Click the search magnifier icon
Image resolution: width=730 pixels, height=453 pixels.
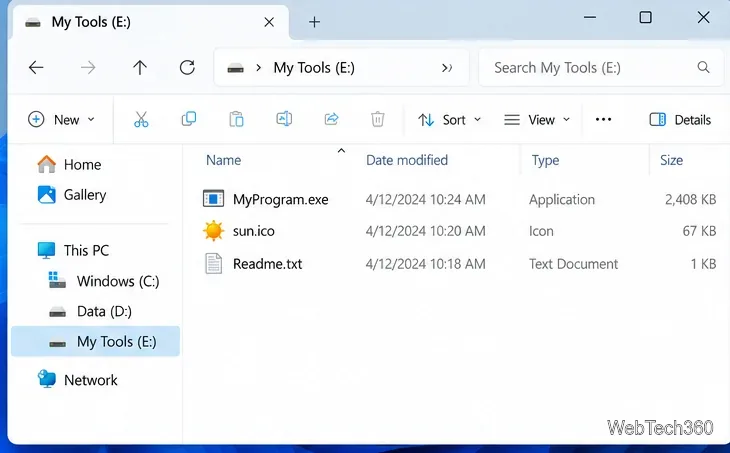(703, 68)
